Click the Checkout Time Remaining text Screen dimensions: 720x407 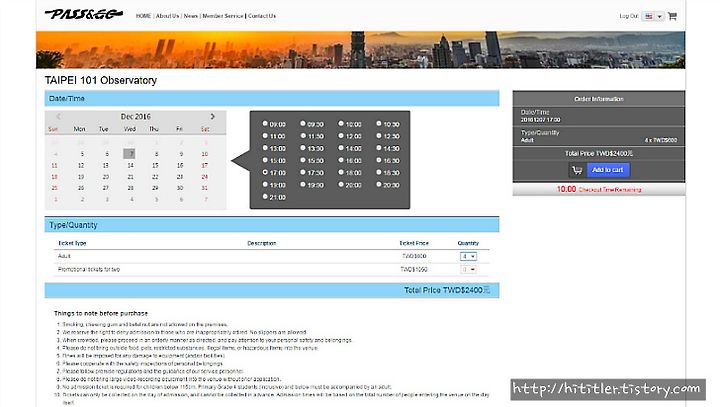coord(610,190)
